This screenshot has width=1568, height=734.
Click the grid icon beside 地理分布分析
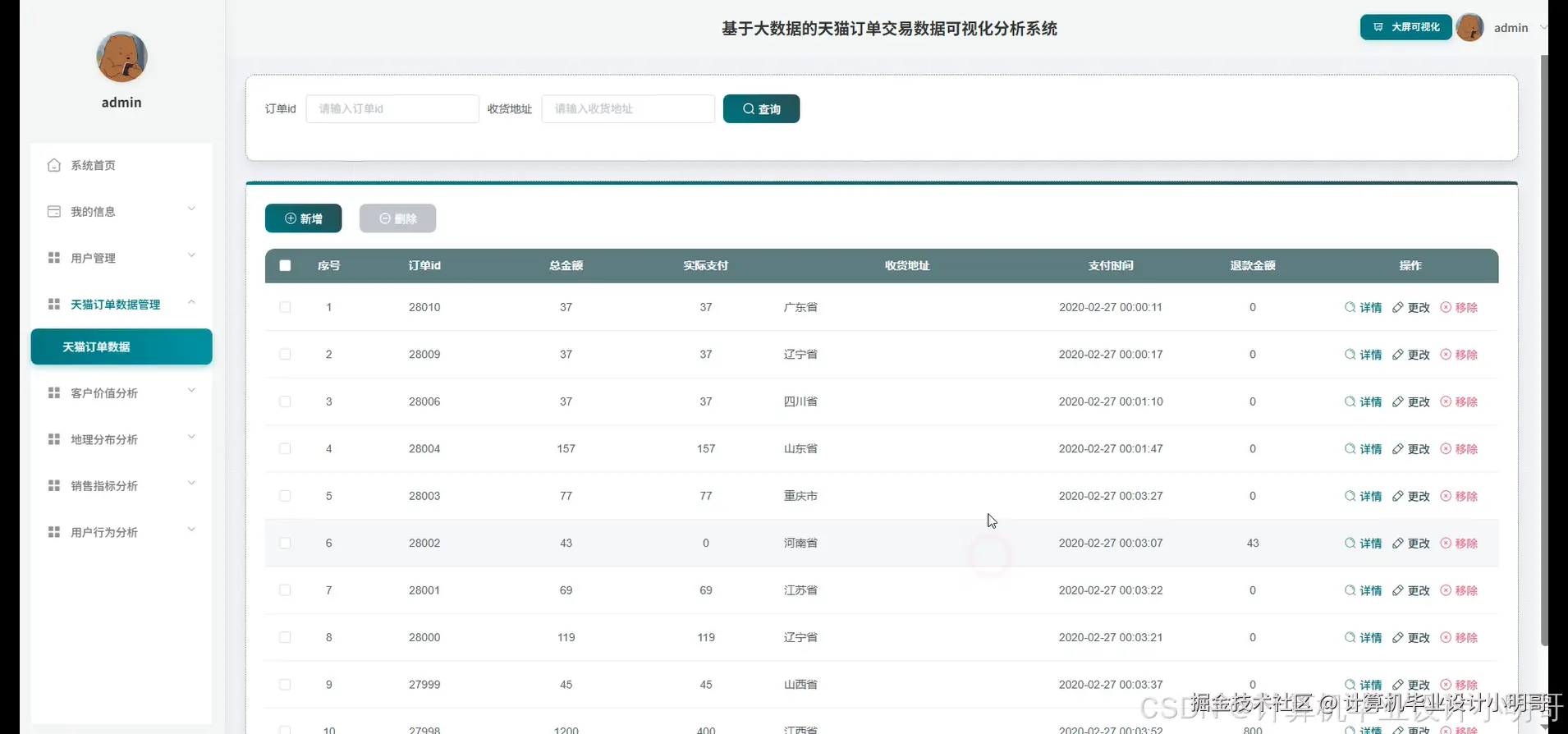tap(54, 439)
